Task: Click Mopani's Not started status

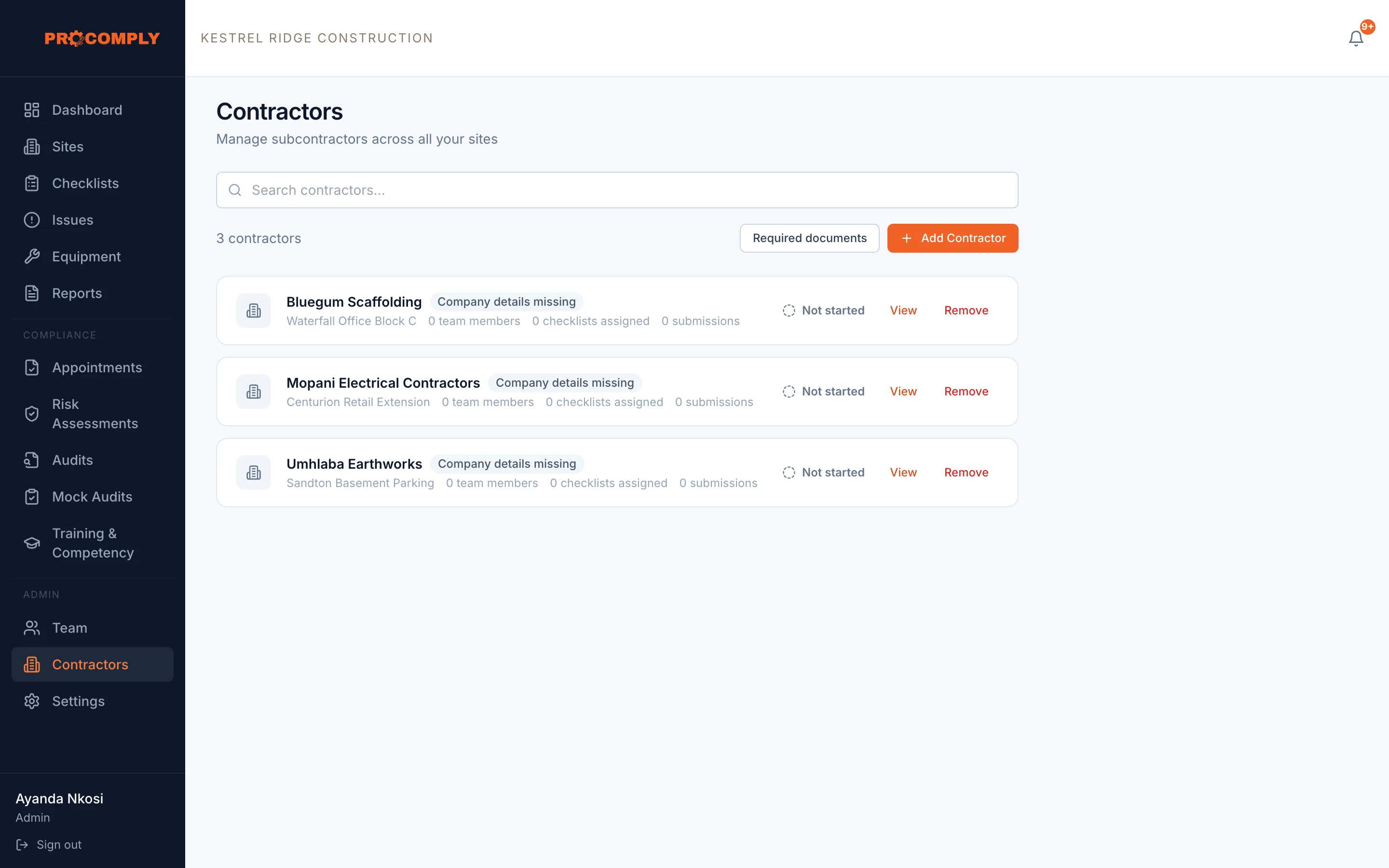Action: coord(823,392)
